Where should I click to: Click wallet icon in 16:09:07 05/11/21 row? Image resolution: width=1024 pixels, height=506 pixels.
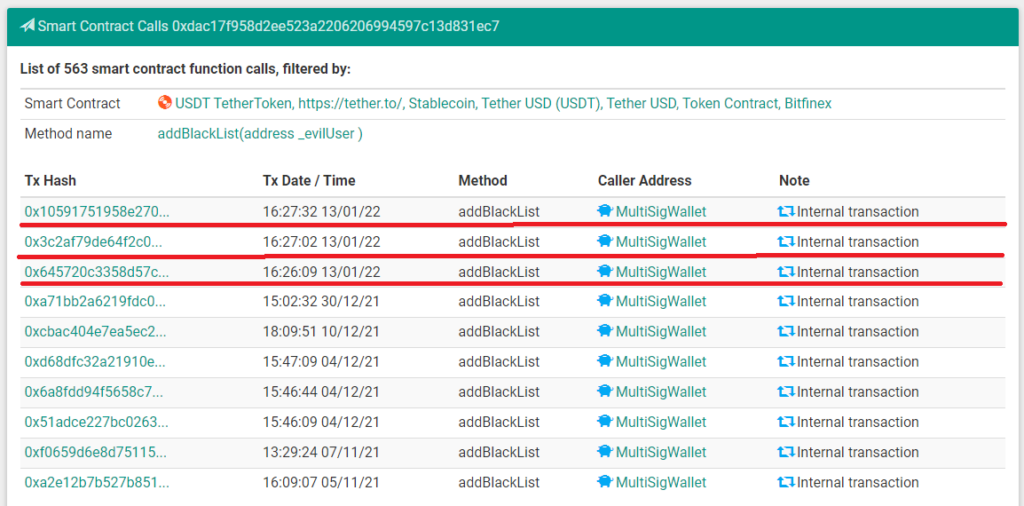[605, 482]
